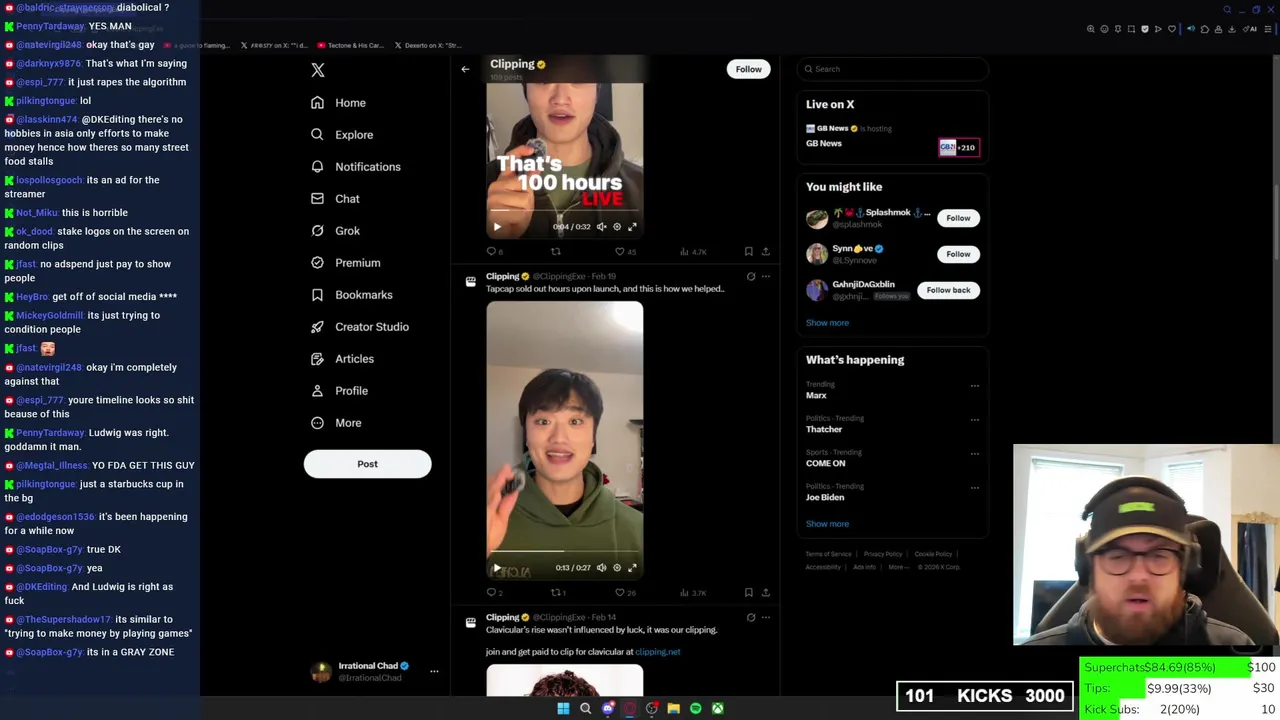The width and height of the screenshot is (1280, 720).
Task: Open settings of the 0:27 video
Action: coord(617,568)
